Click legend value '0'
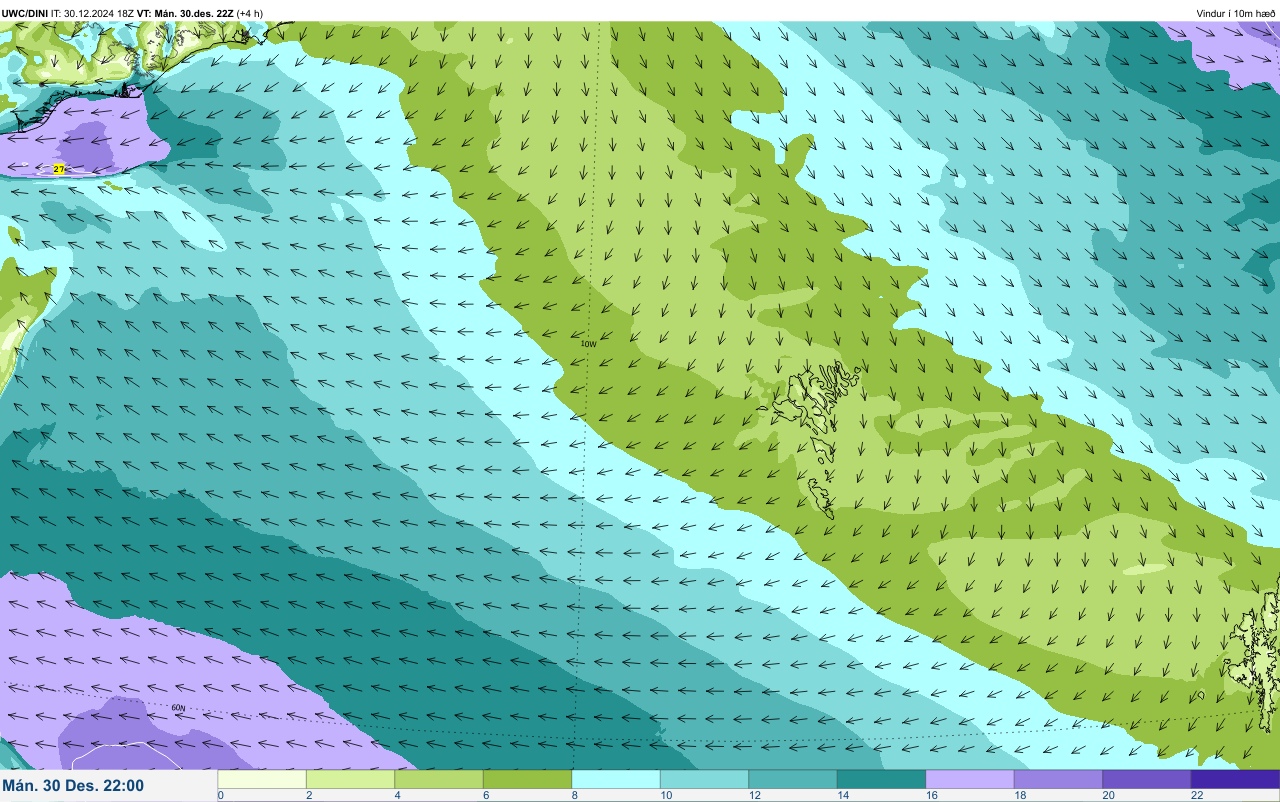 click(x=220, y=795)
